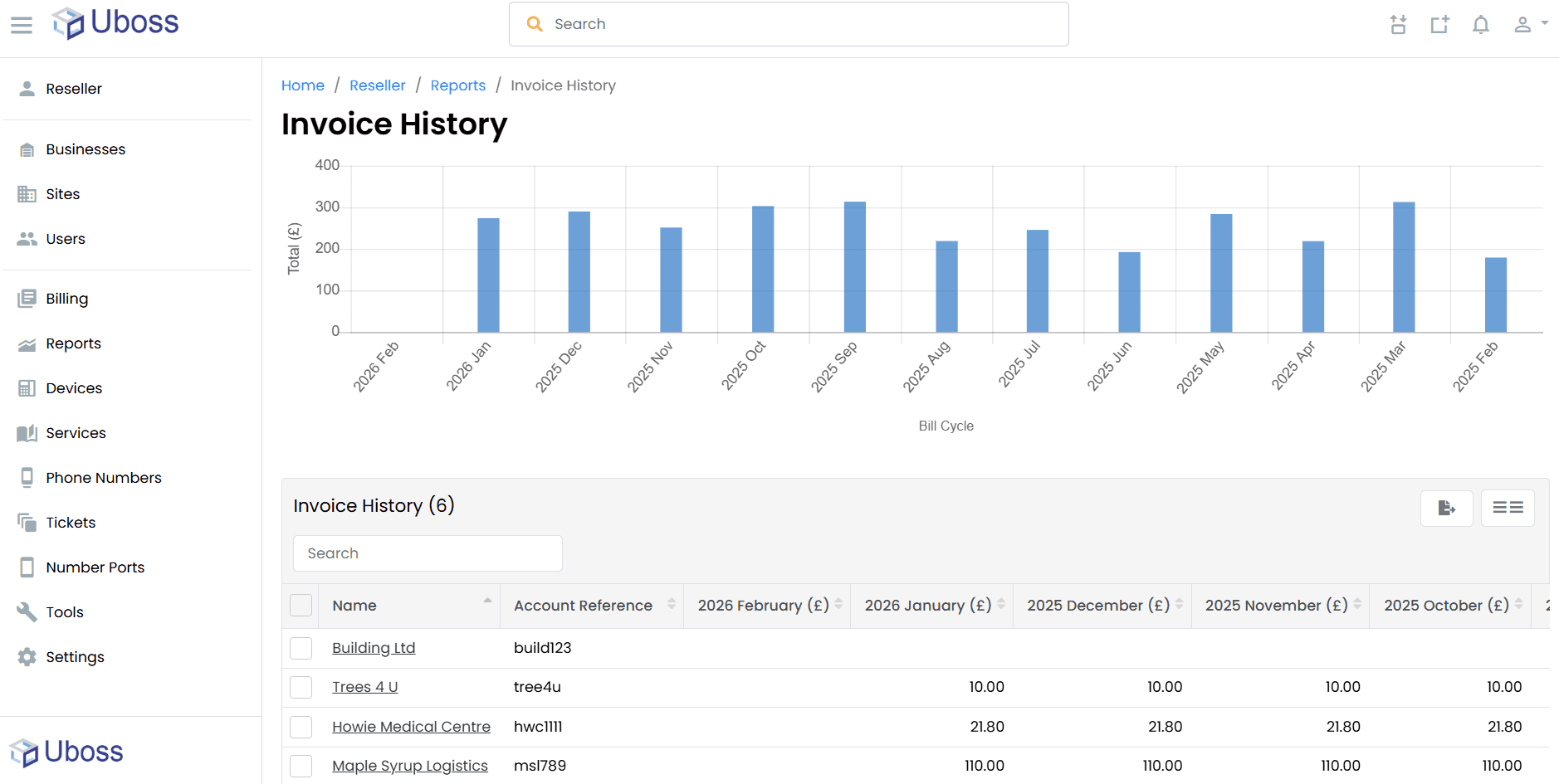The height and width of the screenshot is (784, 1559).
Task: Click the Number Ports icon
Action: click(x=27, y=567)
